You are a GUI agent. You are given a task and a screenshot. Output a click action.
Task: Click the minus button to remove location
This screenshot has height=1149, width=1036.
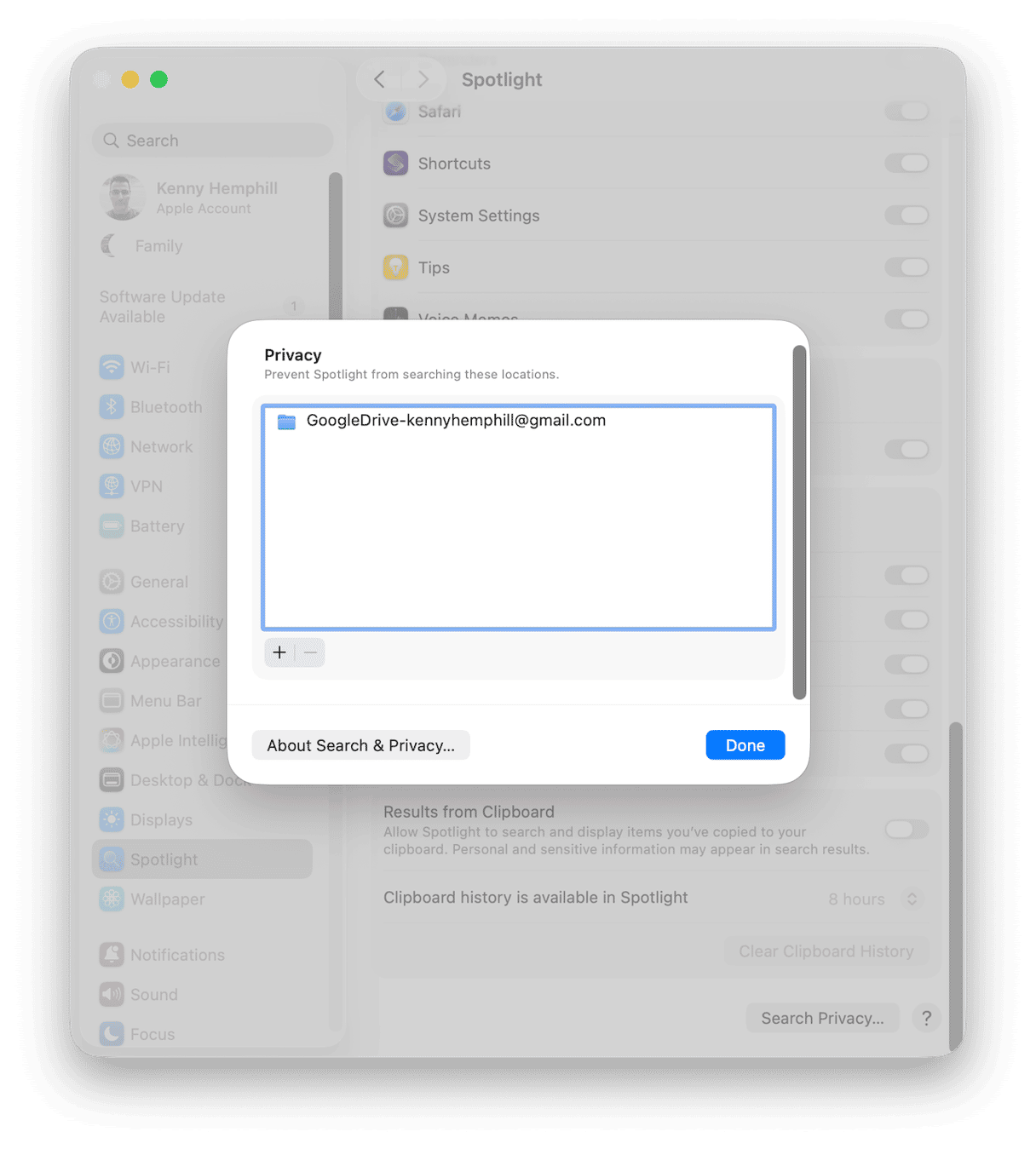(310, 653)
